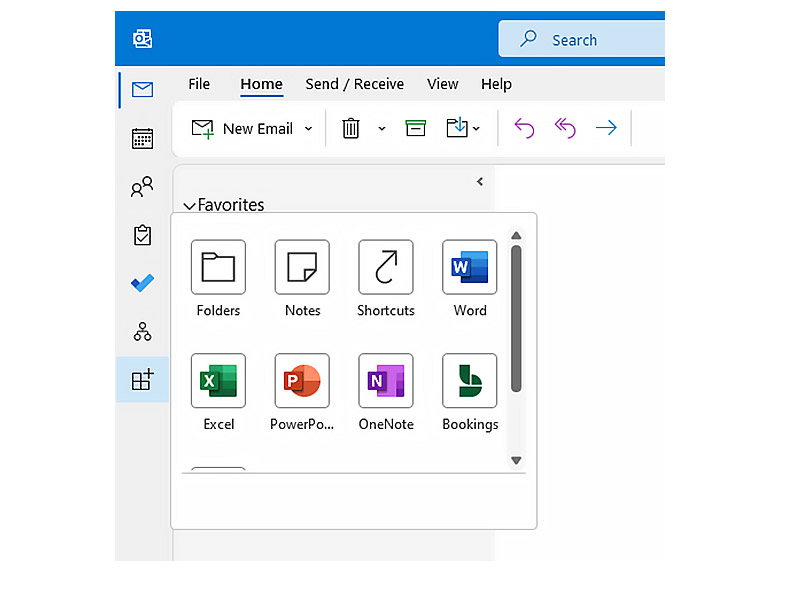Click the apps flyout scrollbar thumb
800x600 pixels.
[x=516, y=319]
